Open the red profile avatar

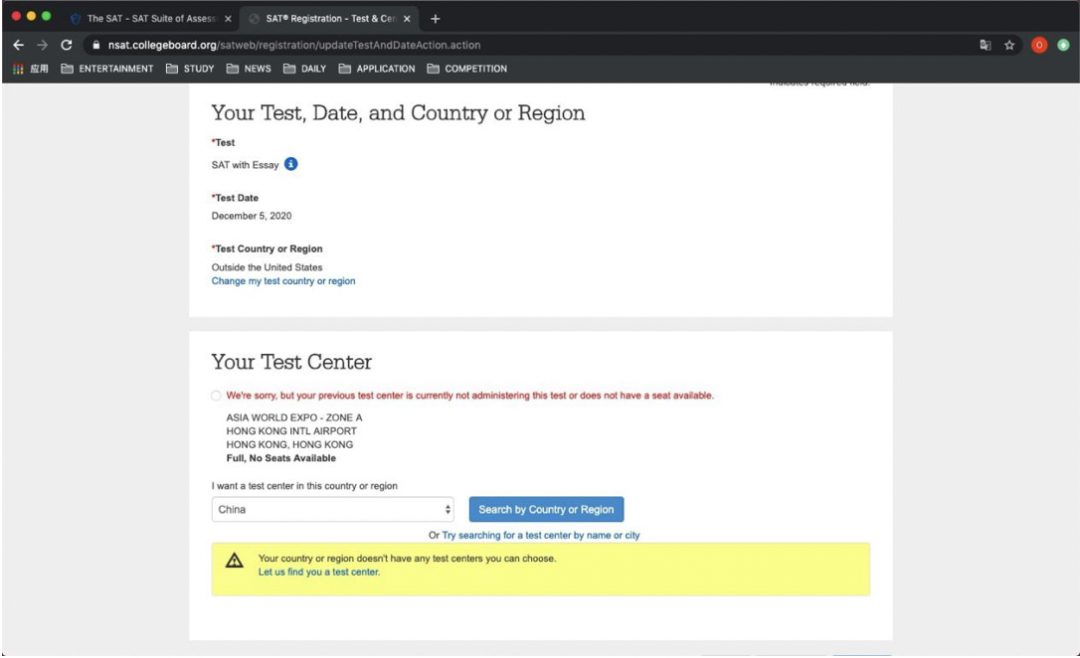(1039, 45)
